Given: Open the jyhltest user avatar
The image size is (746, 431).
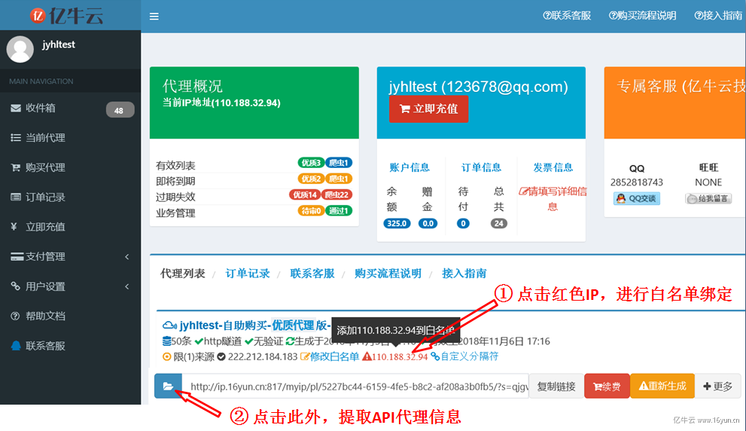Looking at the screenshot, I should click(20, 49).
